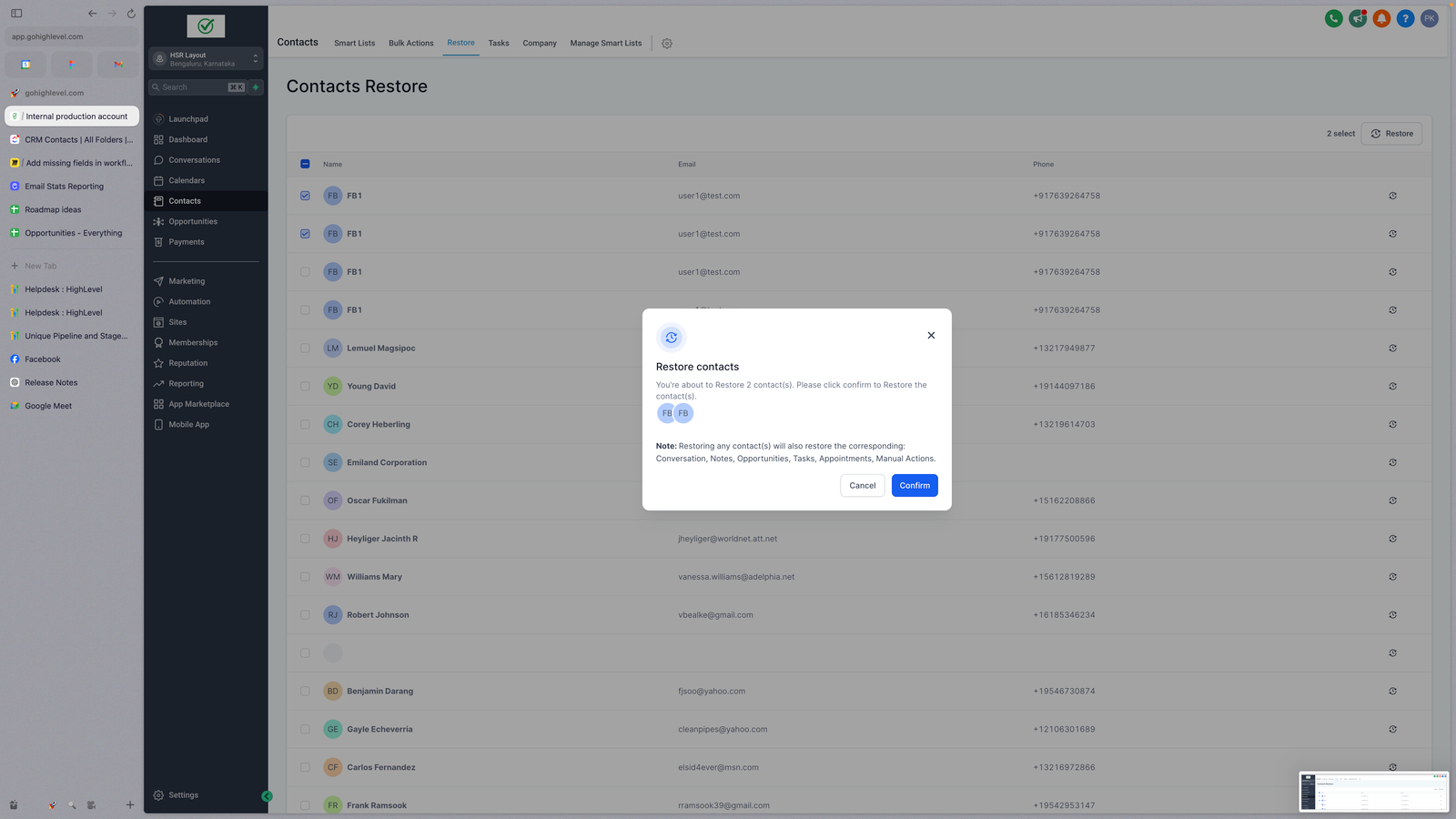Cancel the restore contacts dialog
1456x819 pixels.
pyautogui.click(x=862, y=486)
